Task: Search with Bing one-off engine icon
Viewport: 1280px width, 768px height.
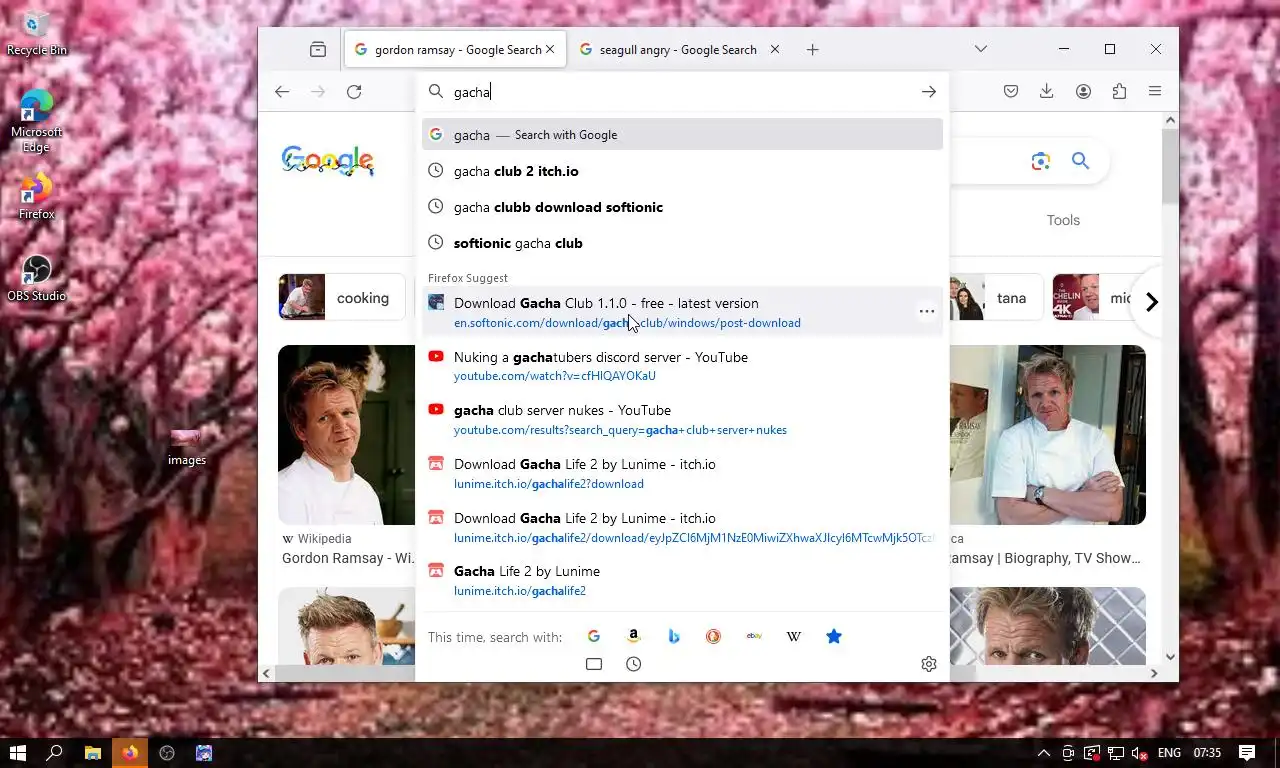Action: pyautogui.click(x=673, y=636)
